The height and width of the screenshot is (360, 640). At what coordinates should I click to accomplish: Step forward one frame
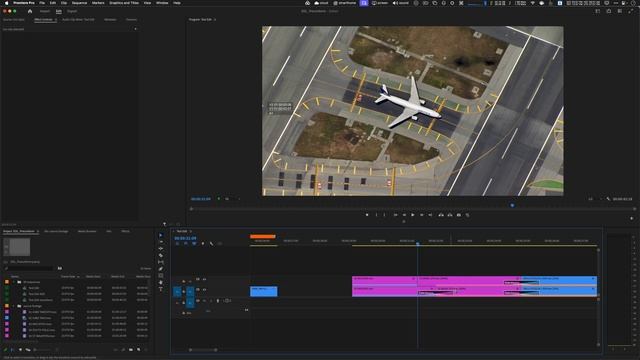(421, 215)
